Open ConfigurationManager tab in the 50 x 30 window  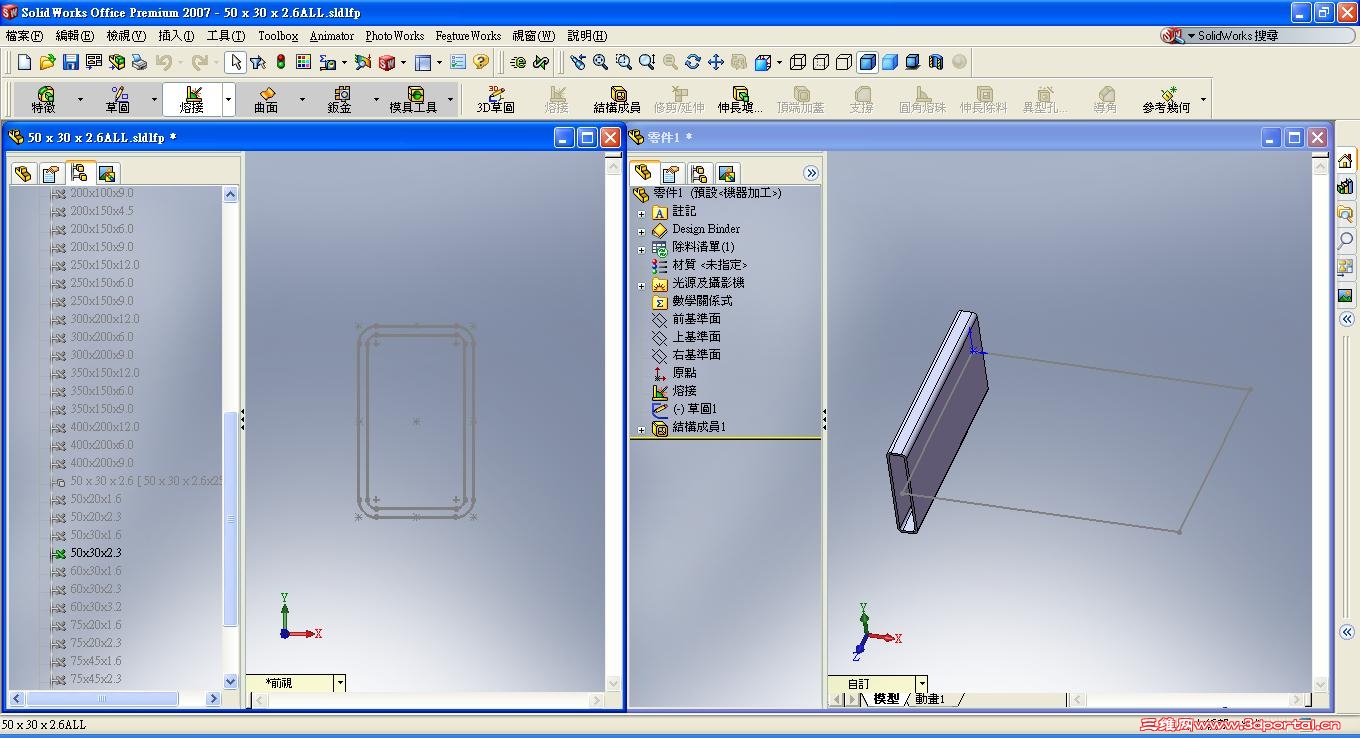coord(79,173)
